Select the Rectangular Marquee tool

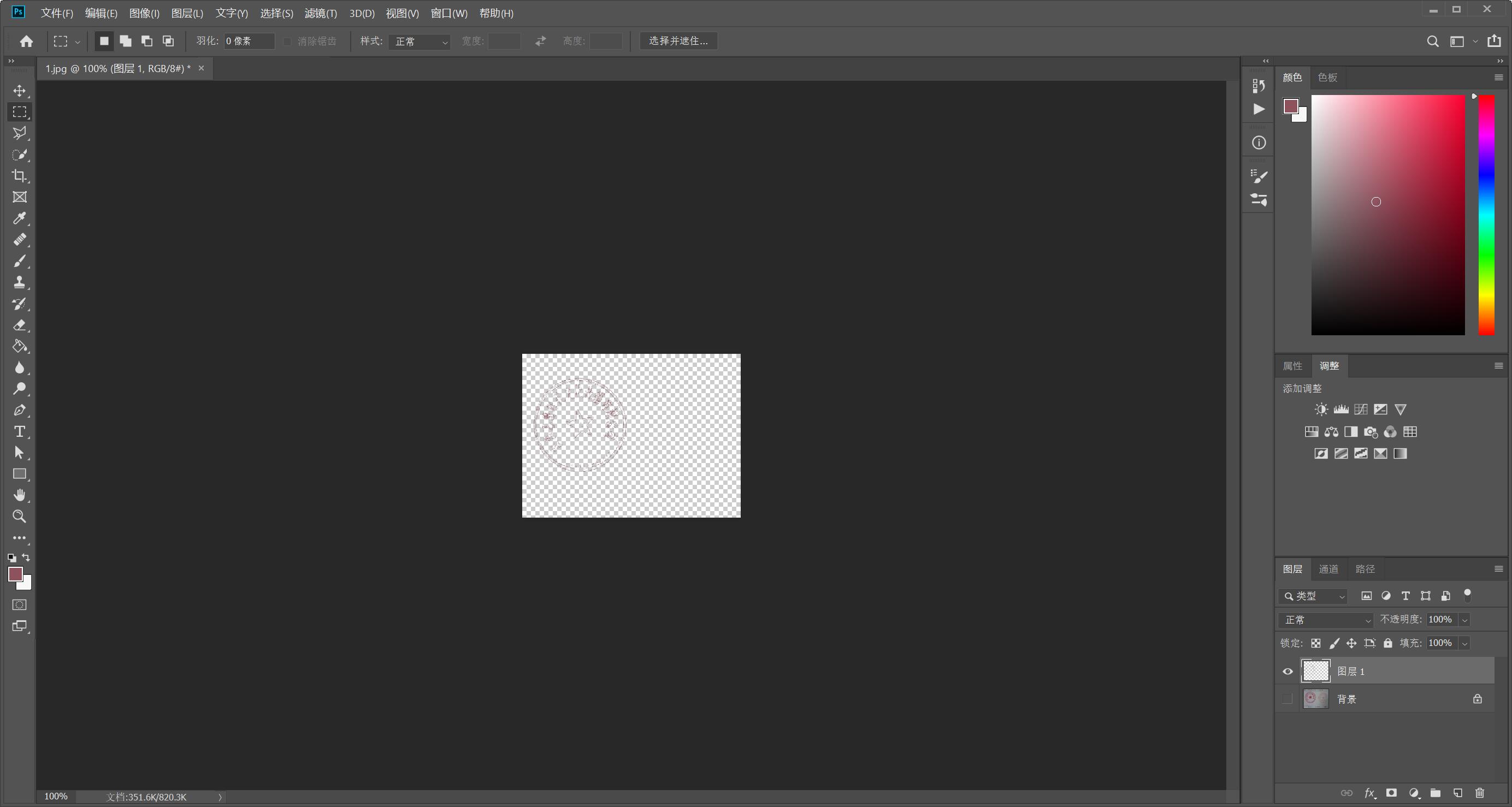tap(19, 112)
